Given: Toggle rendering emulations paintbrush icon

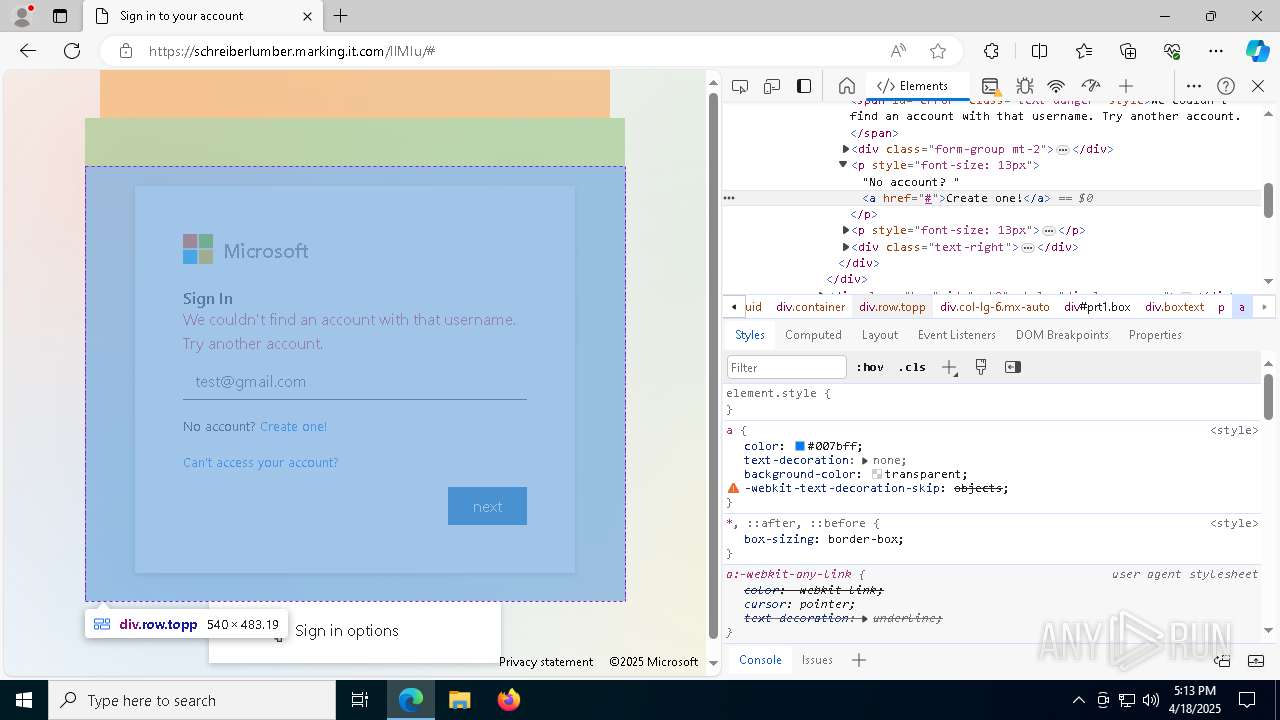Looking at the screenshot, I should (981, 367).
